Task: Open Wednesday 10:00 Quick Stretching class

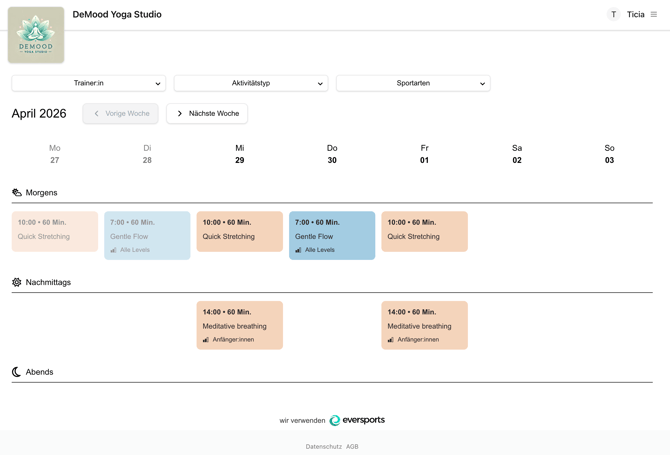Action: [239, 231]
